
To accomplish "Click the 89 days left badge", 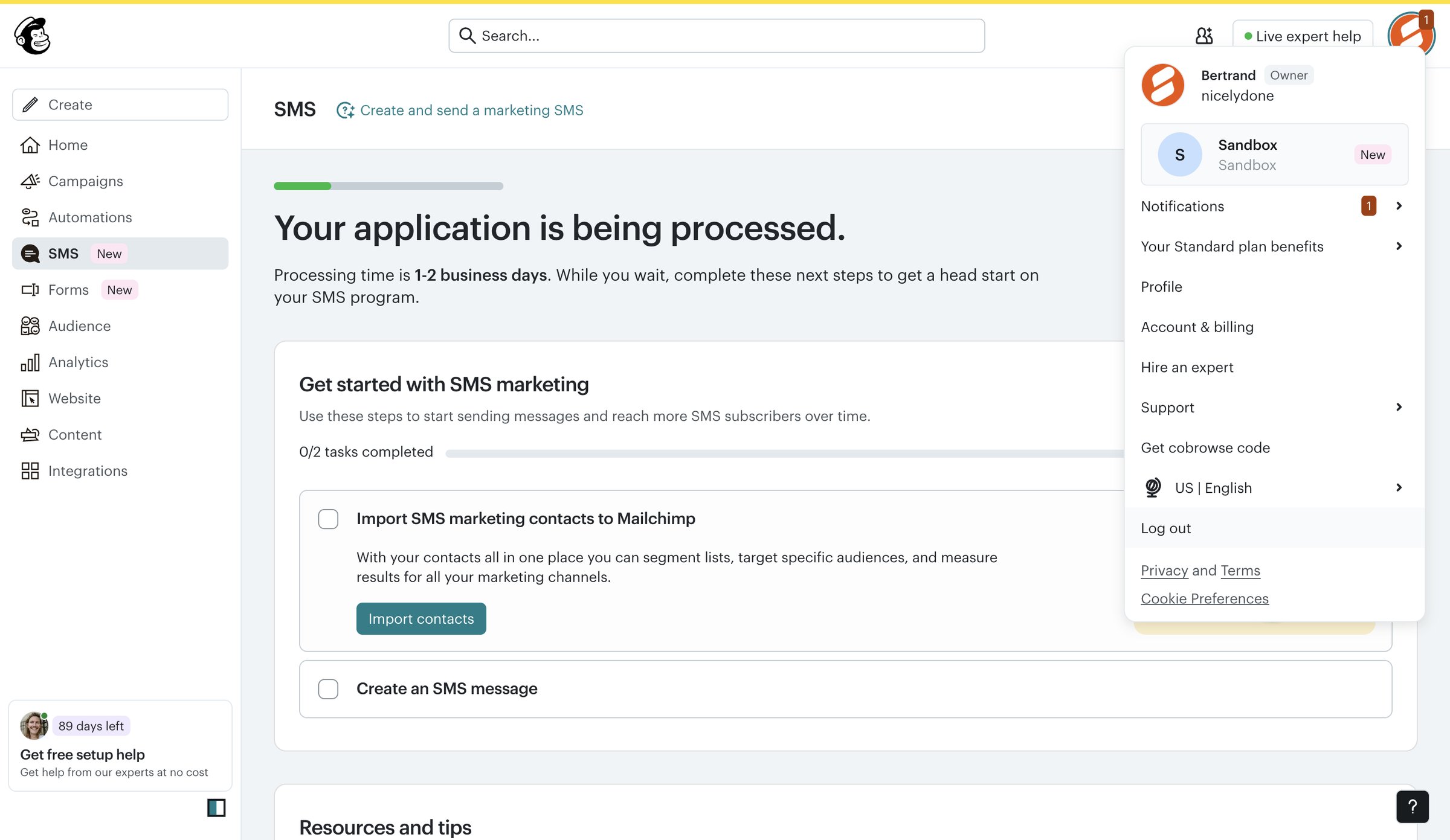I will coord(91,726).
